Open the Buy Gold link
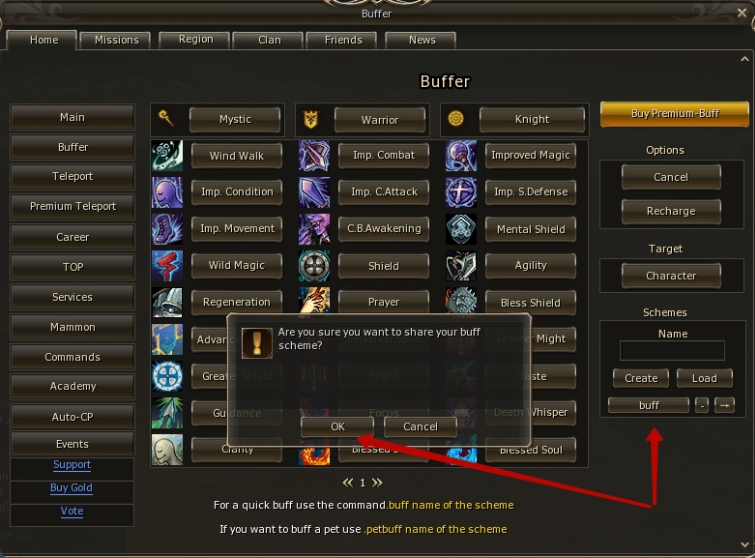 point(71,488)
